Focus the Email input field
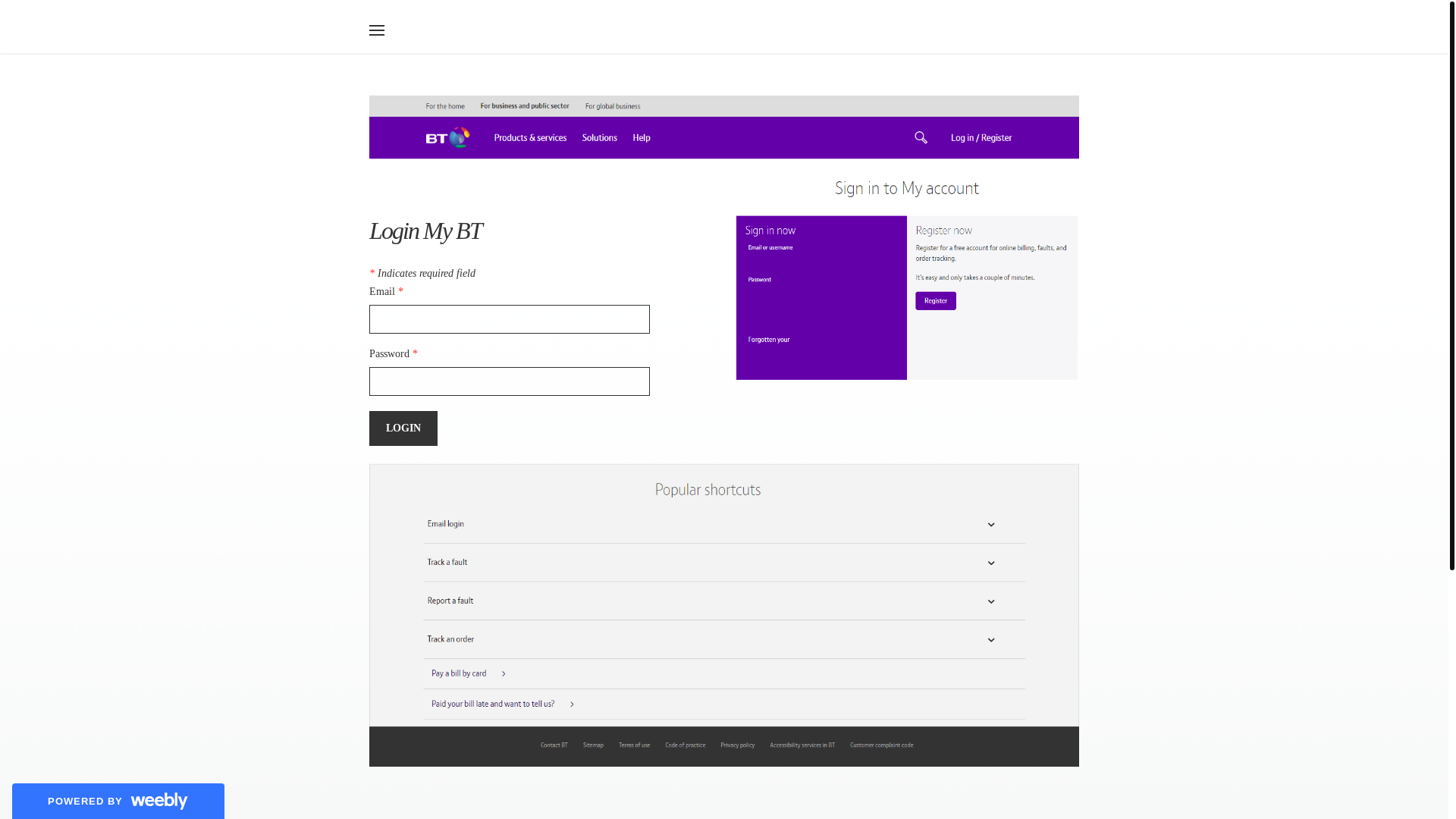This screenshot has width=1456, height=819. pos(510,319)
